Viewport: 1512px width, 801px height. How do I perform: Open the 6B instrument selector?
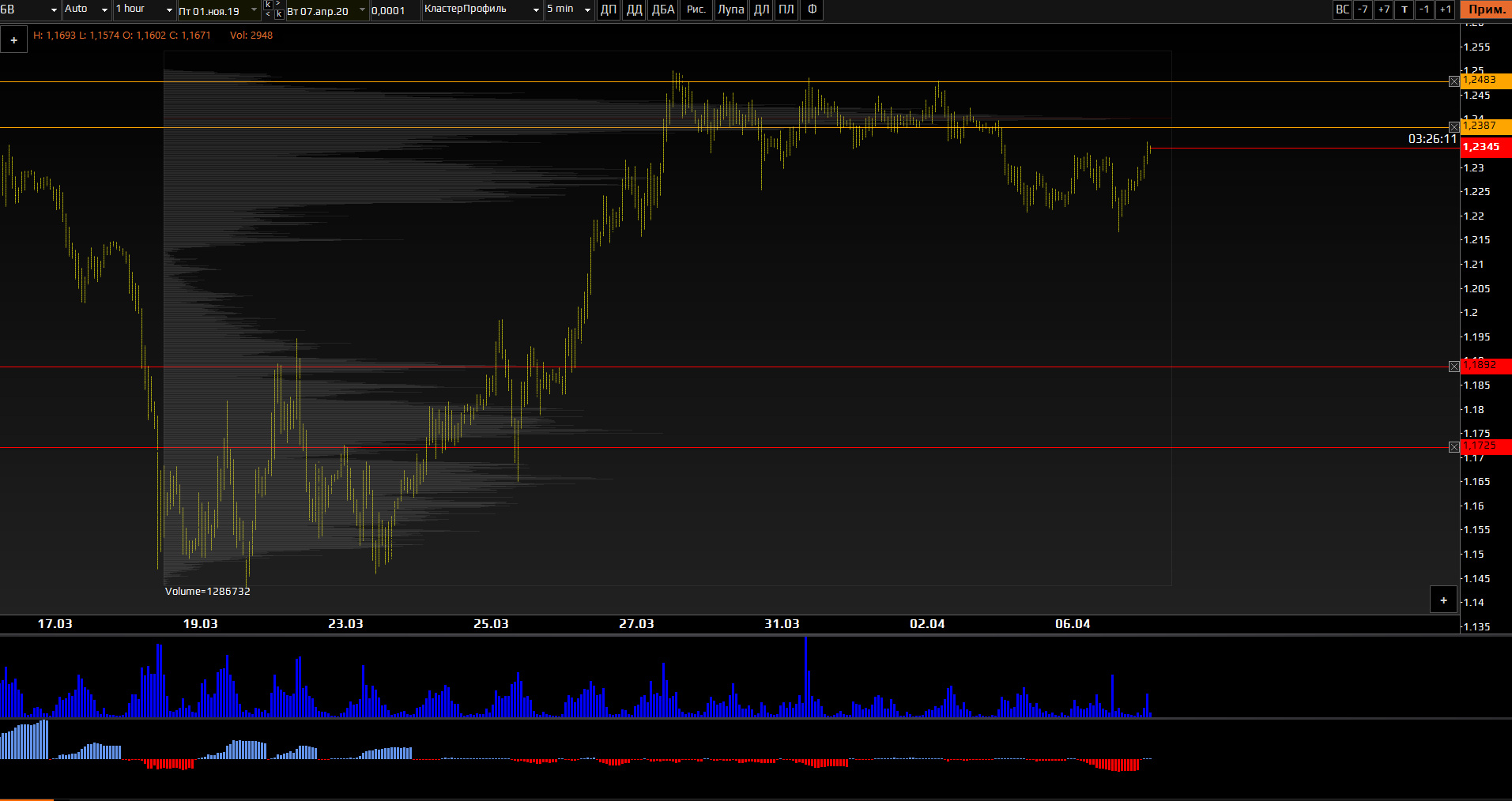[x=30, y=9]
